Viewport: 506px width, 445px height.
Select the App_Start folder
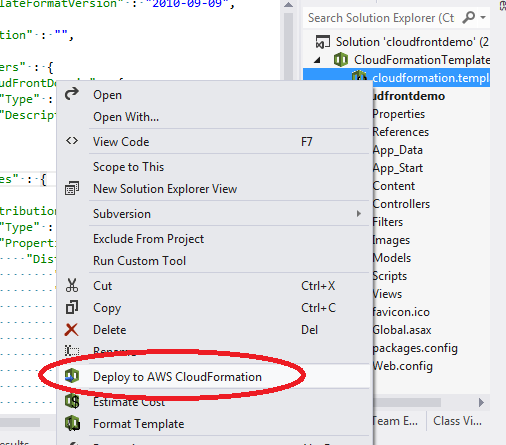pyautogui.click(x=398, y=168)
